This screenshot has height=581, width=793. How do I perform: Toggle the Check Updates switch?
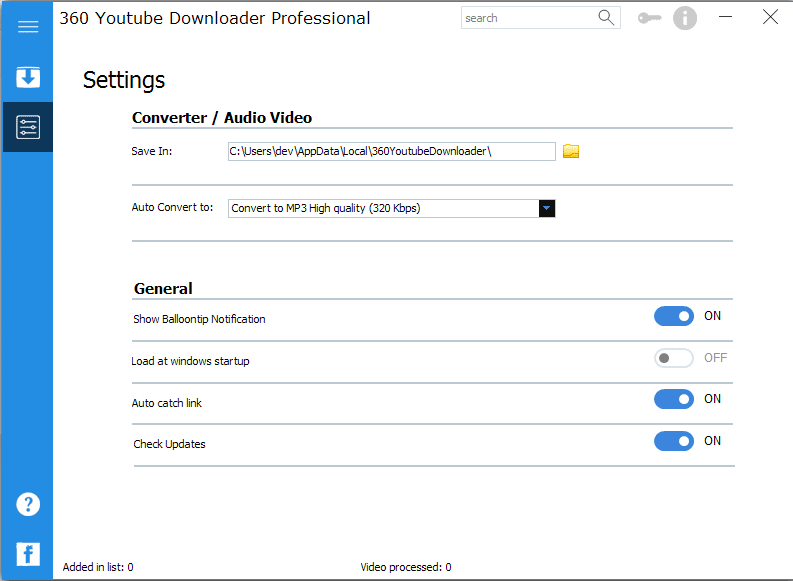[x=674, y=441]
